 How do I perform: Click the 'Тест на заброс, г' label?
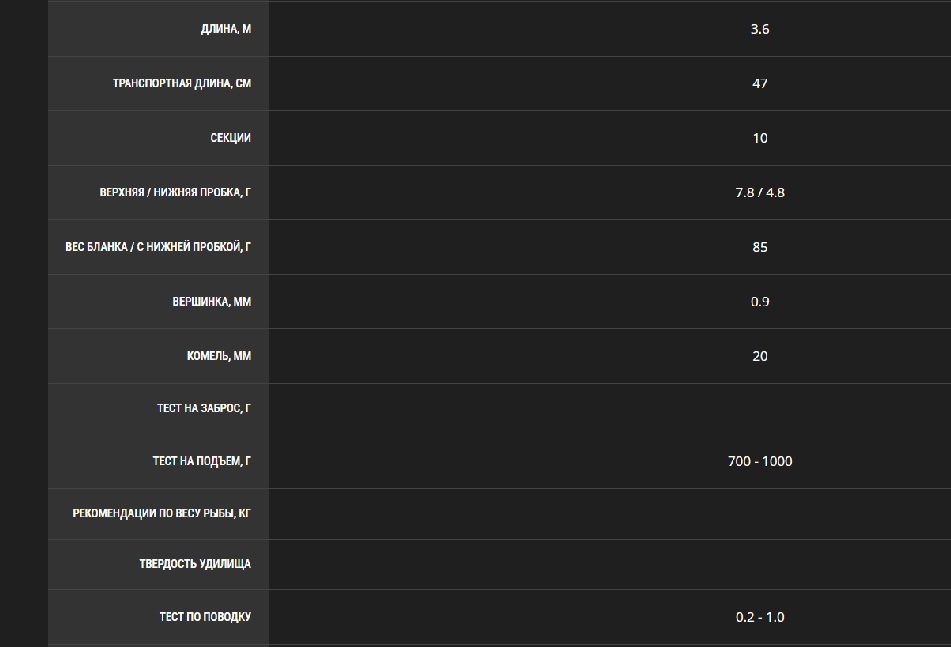pos(204,408)
